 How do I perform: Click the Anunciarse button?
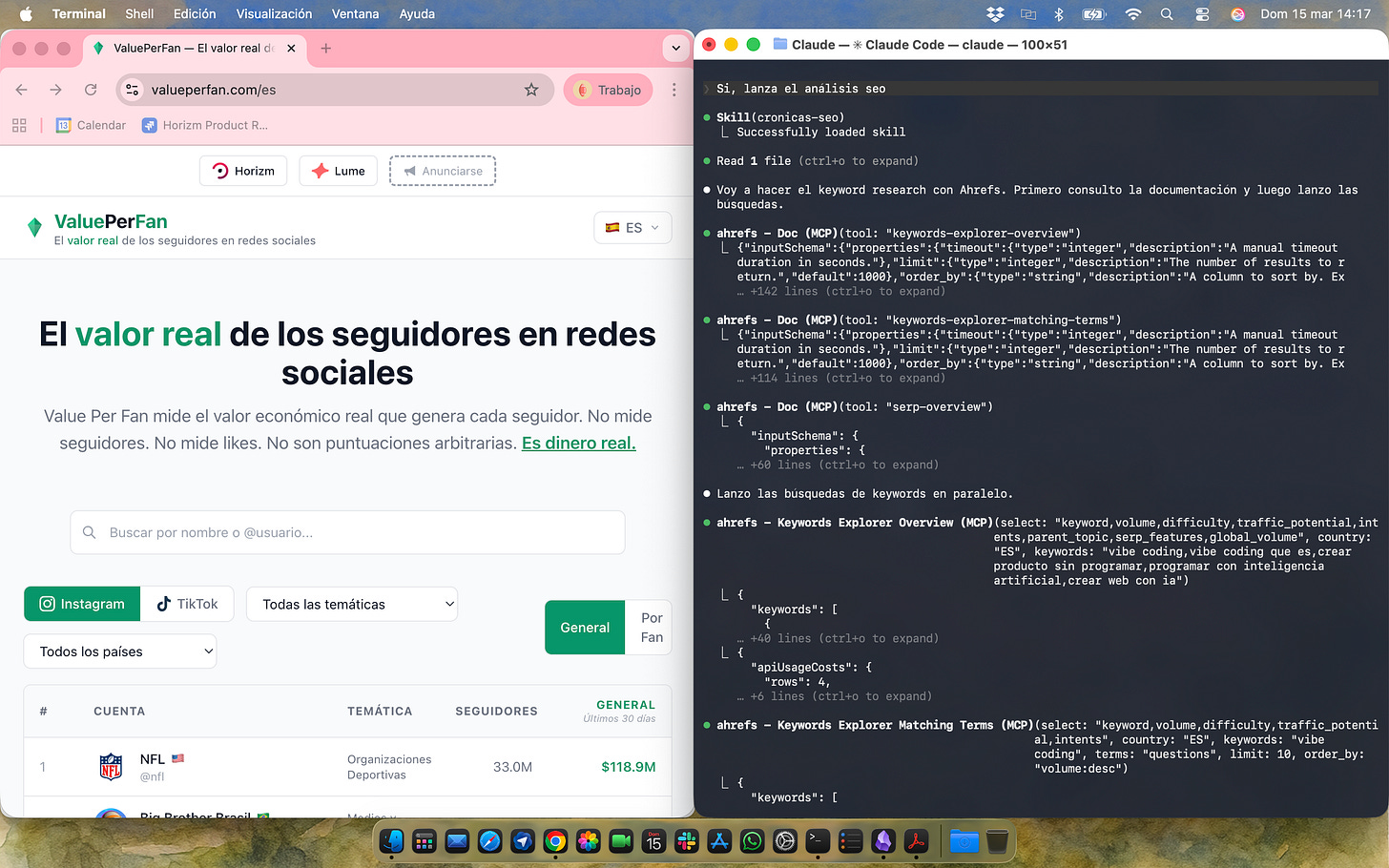[x=443, y=171]
